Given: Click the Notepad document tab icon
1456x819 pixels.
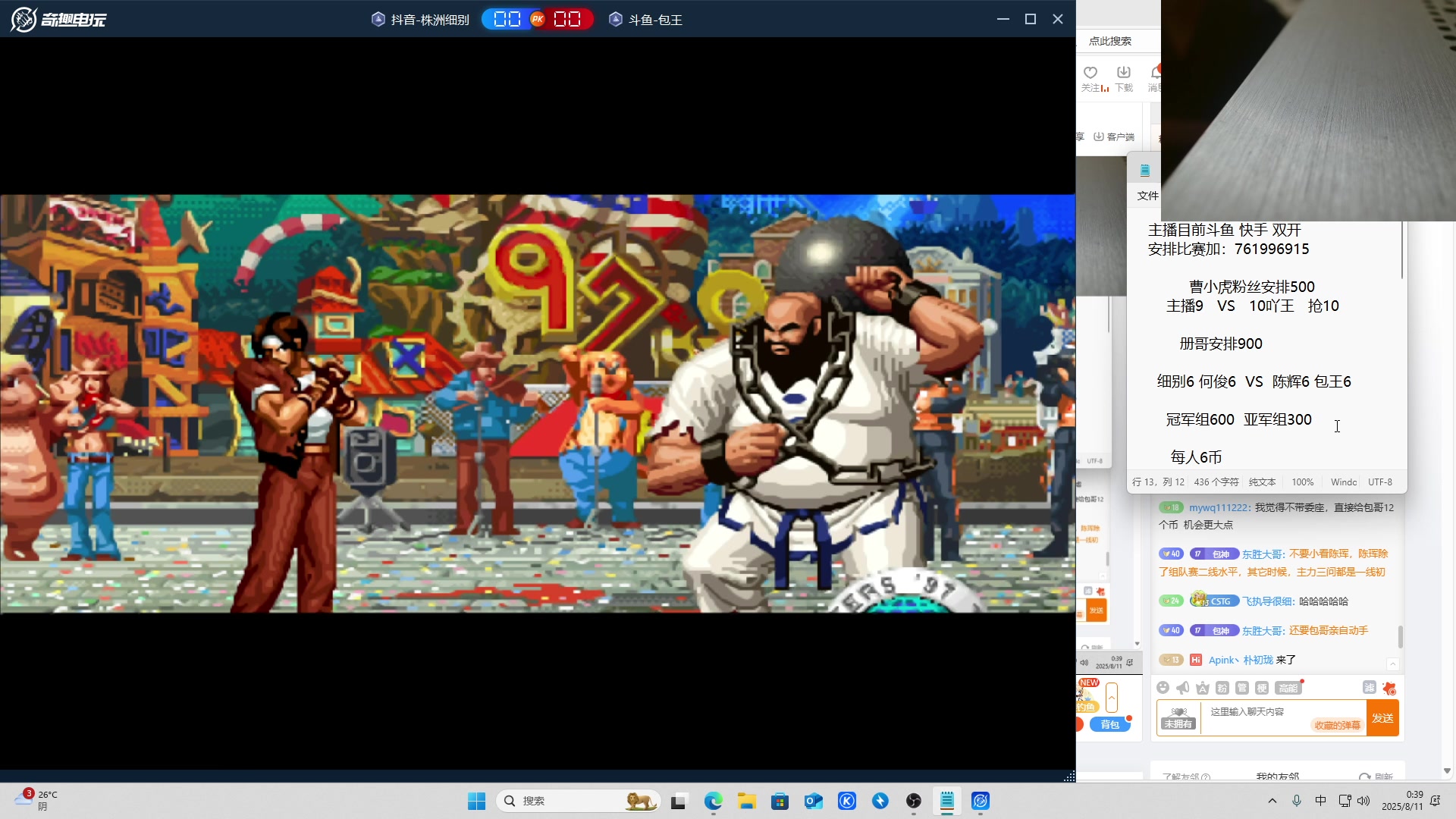Looking at the screenshot, I should coord(1145,171).
